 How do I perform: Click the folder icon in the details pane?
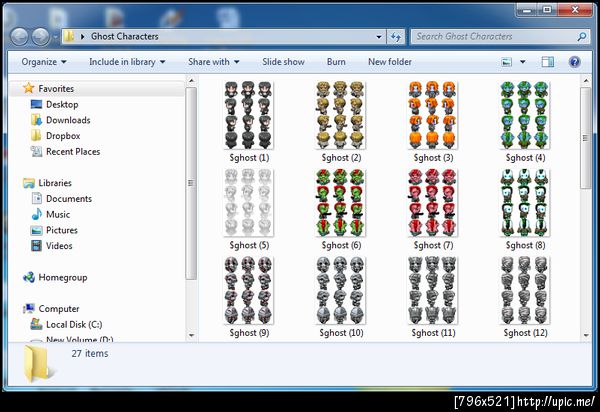37,364
